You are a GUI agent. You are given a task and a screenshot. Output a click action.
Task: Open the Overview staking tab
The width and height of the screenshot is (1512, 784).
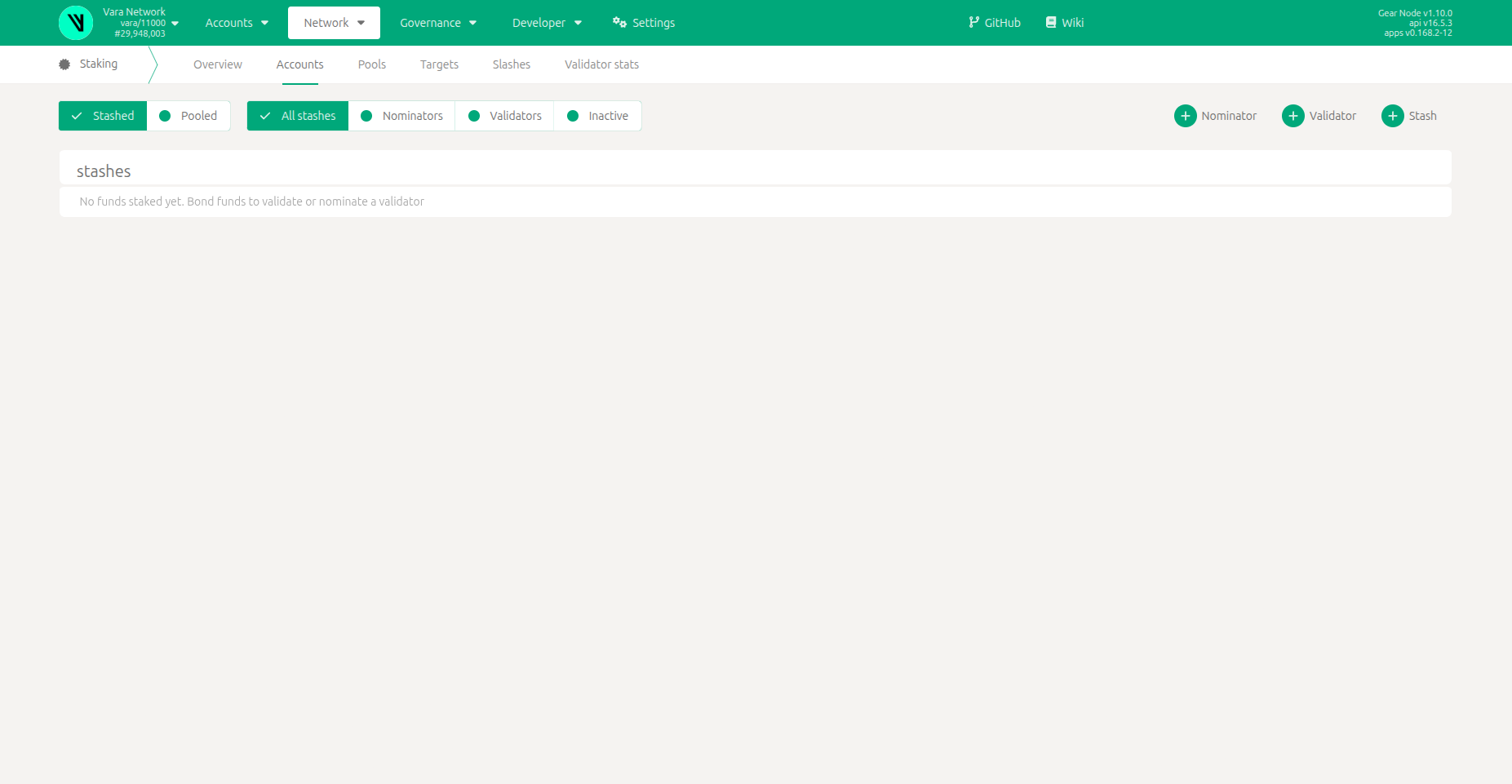(x=218, y=64)
